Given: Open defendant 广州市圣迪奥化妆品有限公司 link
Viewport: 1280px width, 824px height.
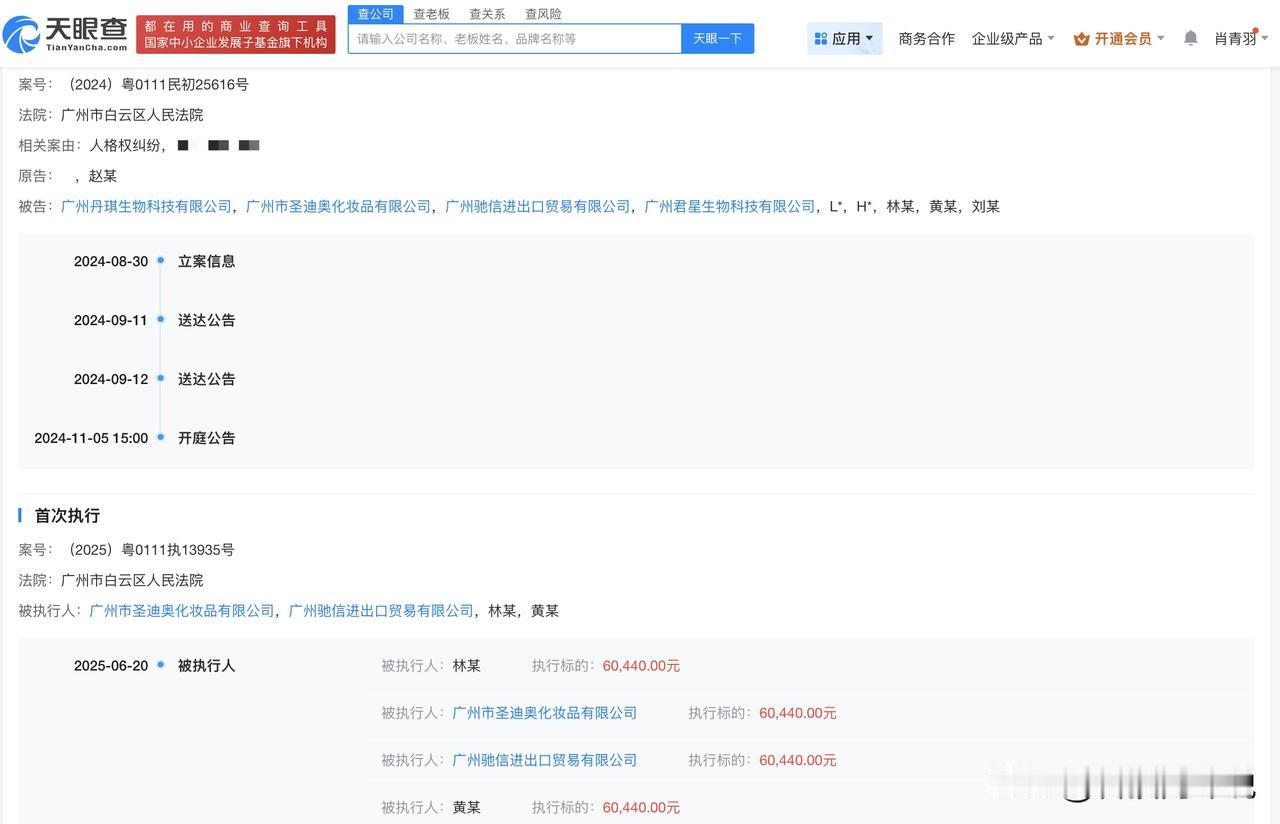Looking at the screenshot, I should (x=338, y=206).
